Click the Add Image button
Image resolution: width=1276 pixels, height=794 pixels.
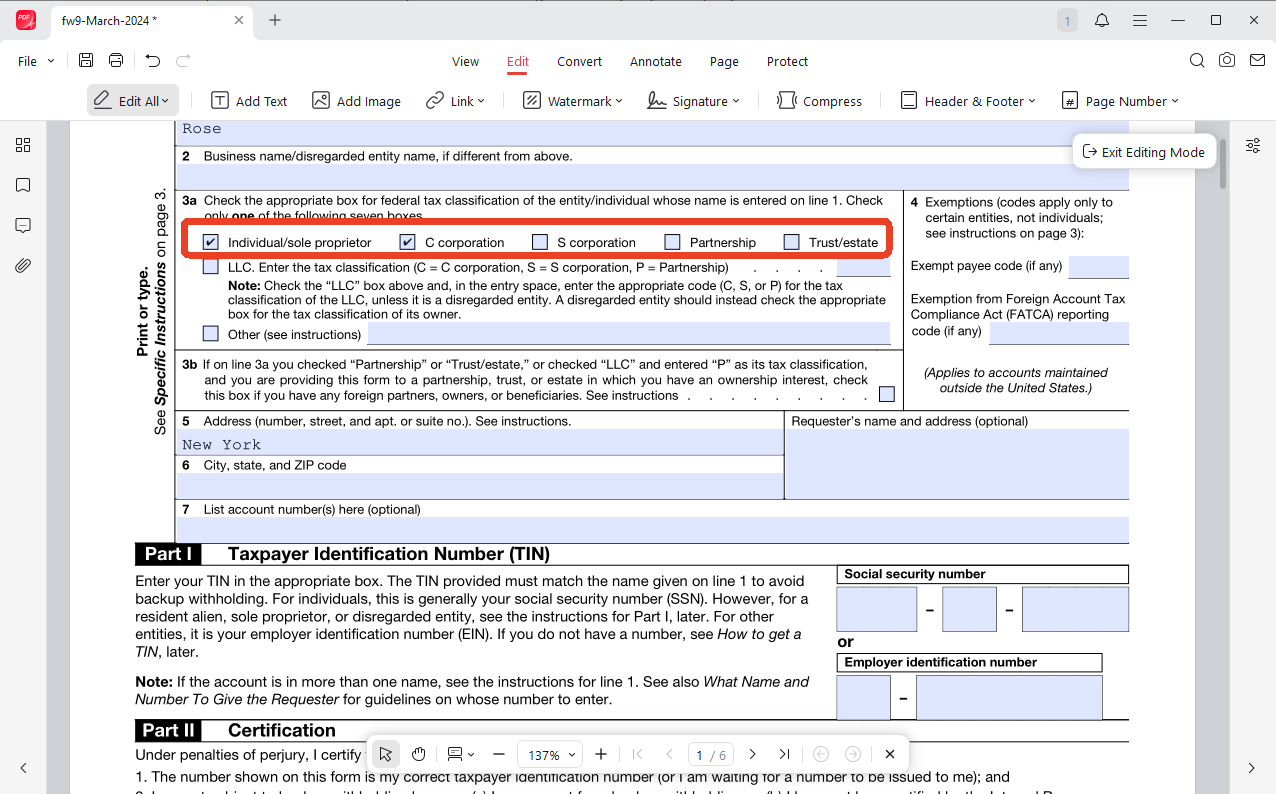click(x=356, y=101)
